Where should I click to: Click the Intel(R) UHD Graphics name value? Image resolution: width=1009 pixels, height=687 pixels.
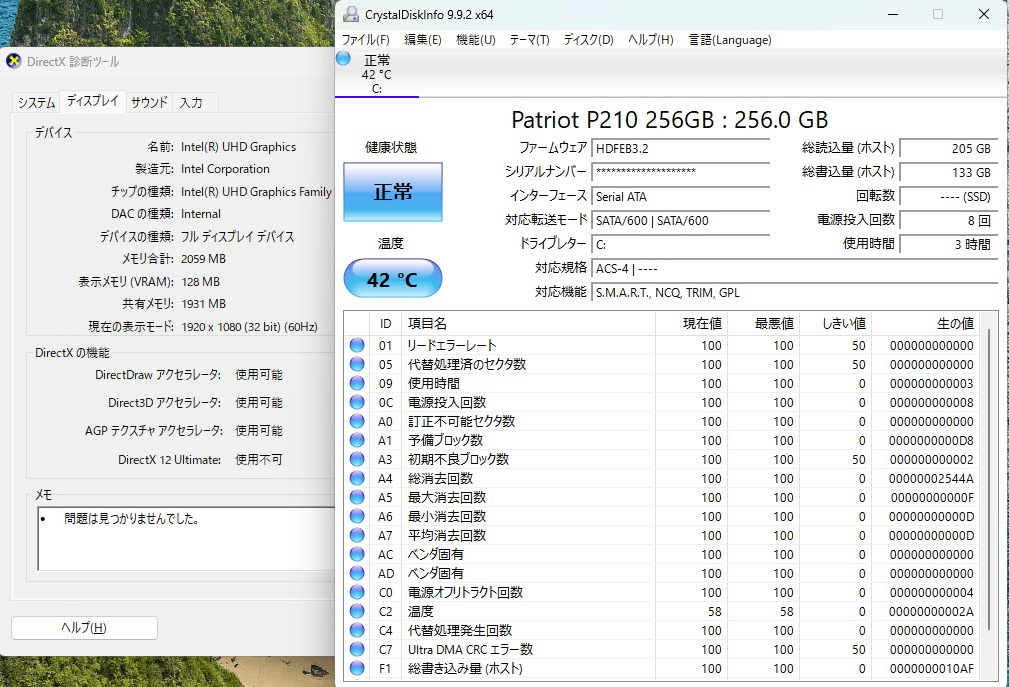[238, 147]
